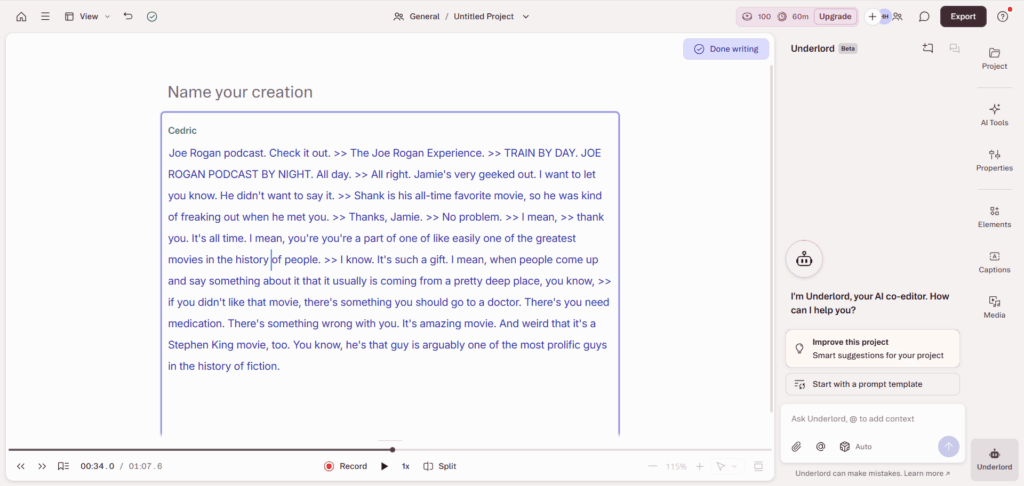
Task: Start a new Underlord chat
Action: 927,48
